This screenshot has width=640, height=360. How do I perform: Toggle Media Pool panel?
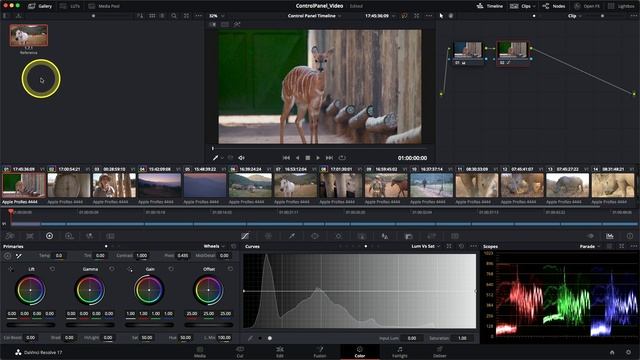click(104, 6)
